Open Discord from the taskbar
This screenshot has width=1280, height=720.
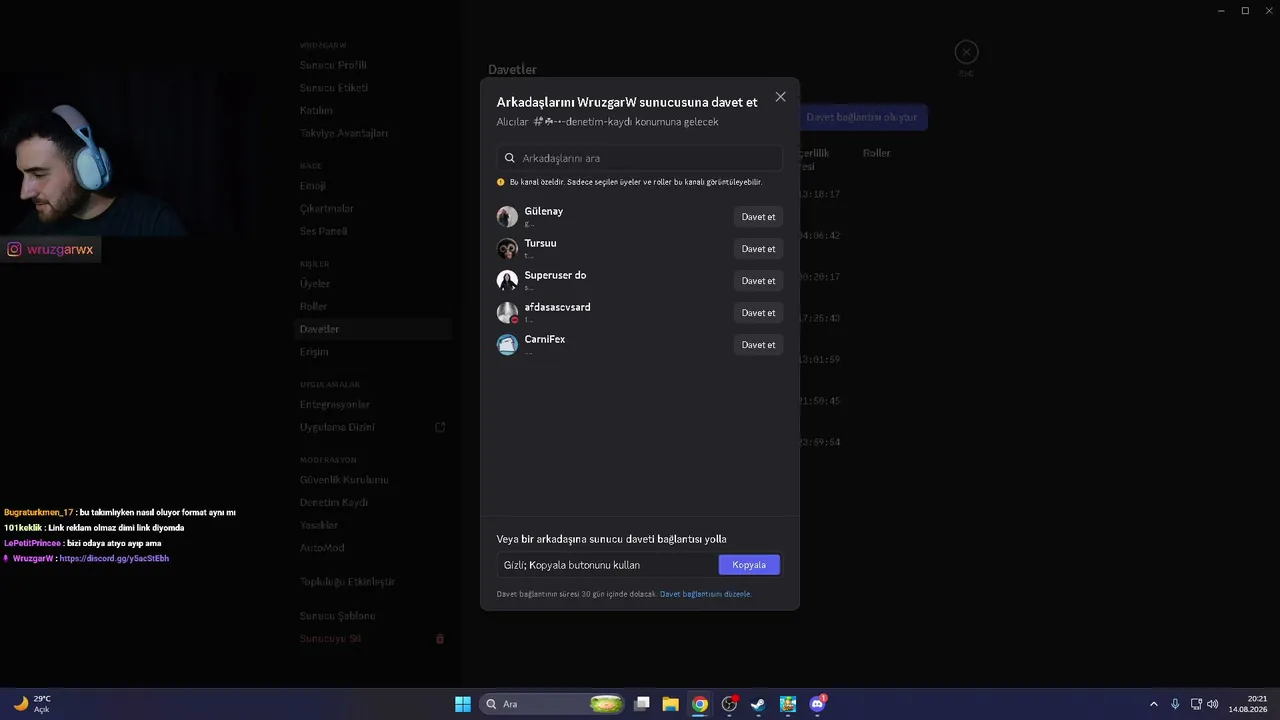point(817,704)
